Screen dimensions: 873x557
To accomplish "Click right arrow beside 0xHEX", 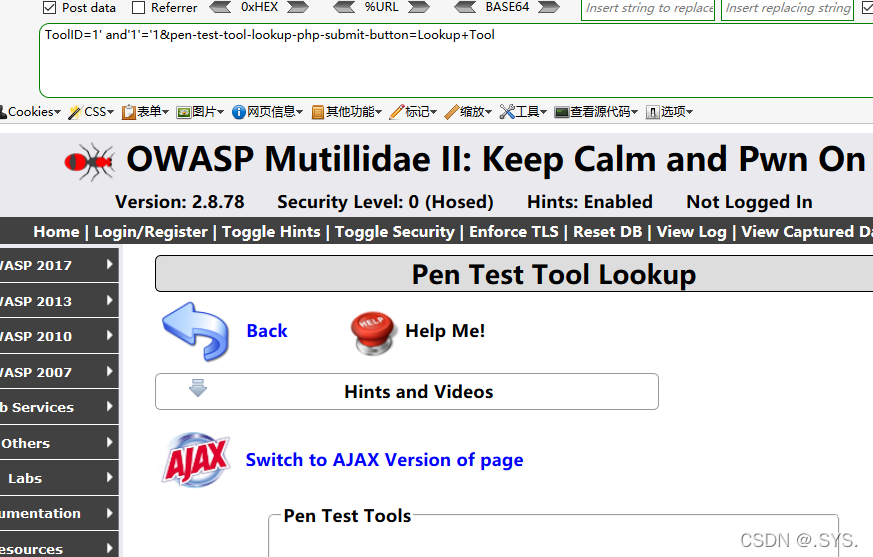I will coord(297,7).
